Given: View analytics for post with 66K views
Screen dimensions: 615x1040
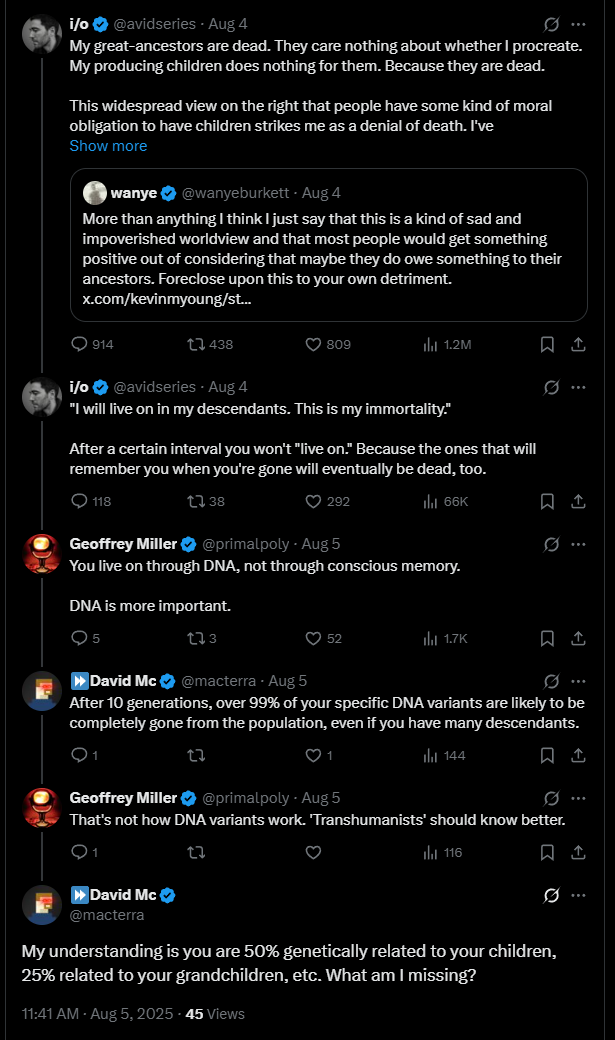Looking at the screenshot, I should [432, 501].
